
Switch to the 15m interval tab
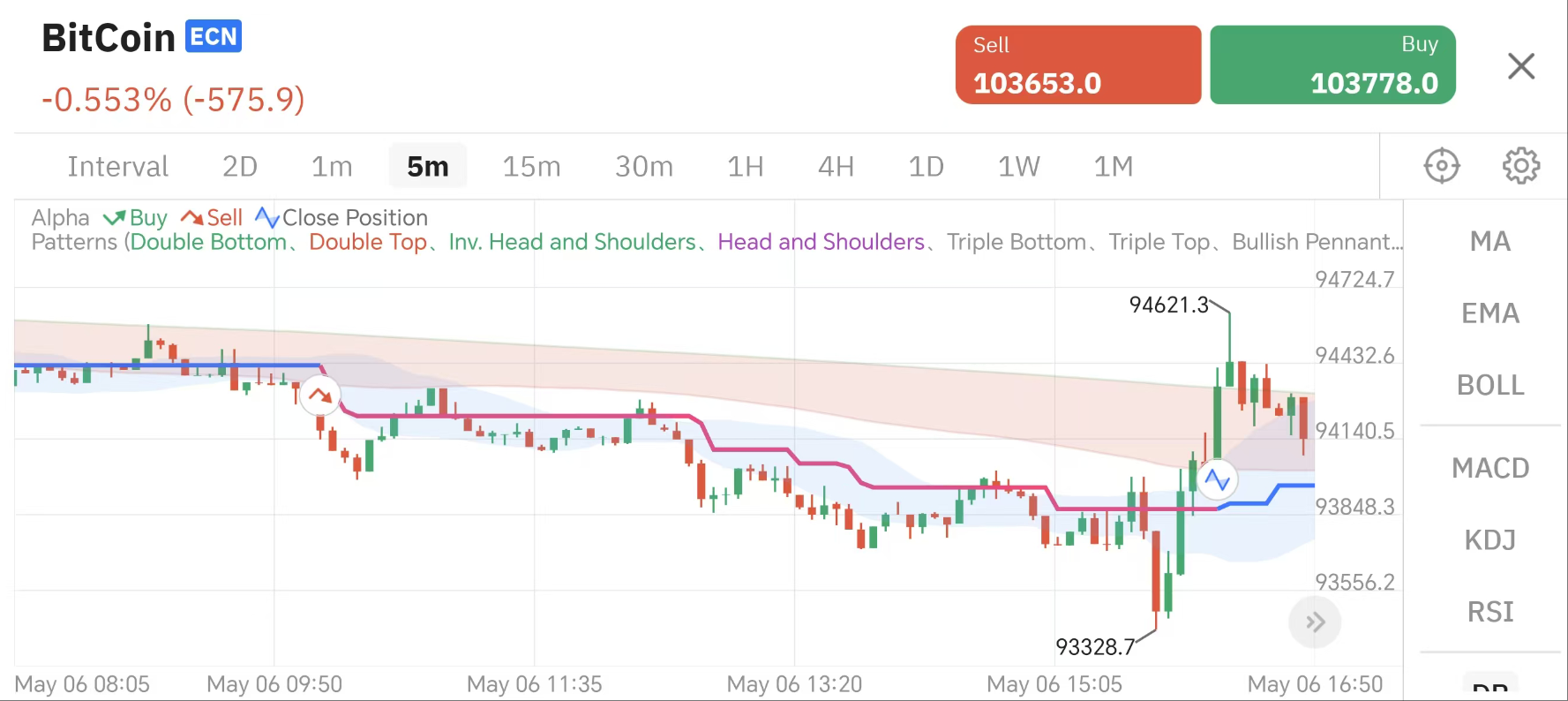531,165
